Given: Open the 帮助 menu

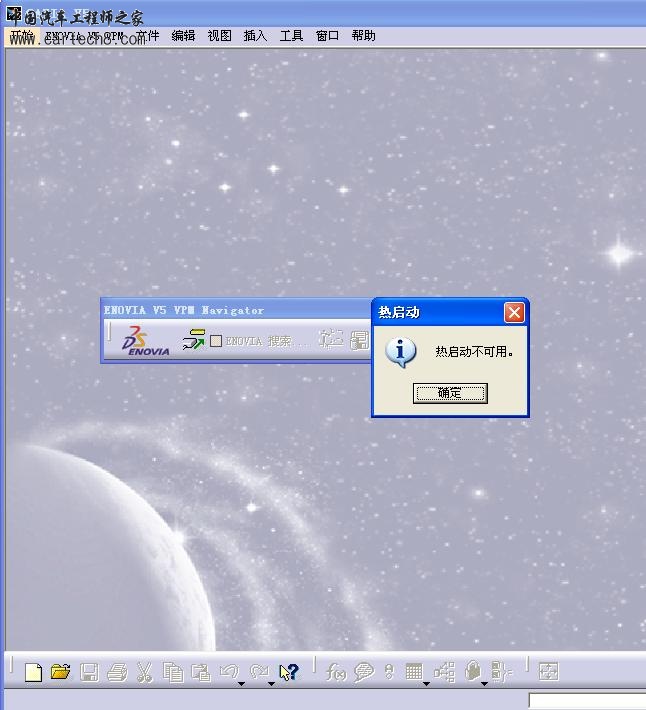Looking at the screenshot, I should tap(364, 36).
